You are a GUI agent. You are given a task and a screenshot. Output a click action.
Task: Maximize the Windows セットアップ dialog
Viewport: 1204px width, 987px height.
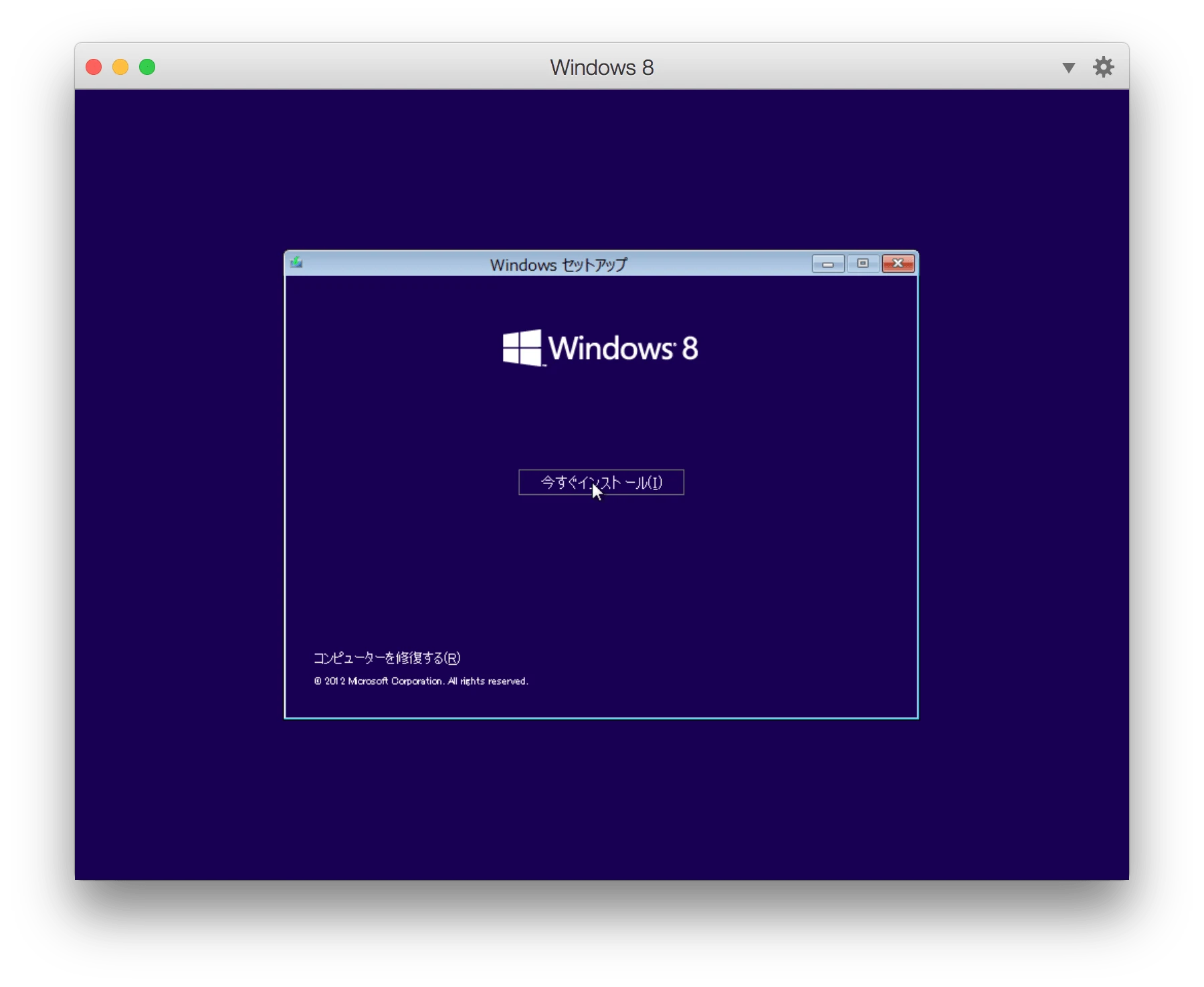coord(863,264)
